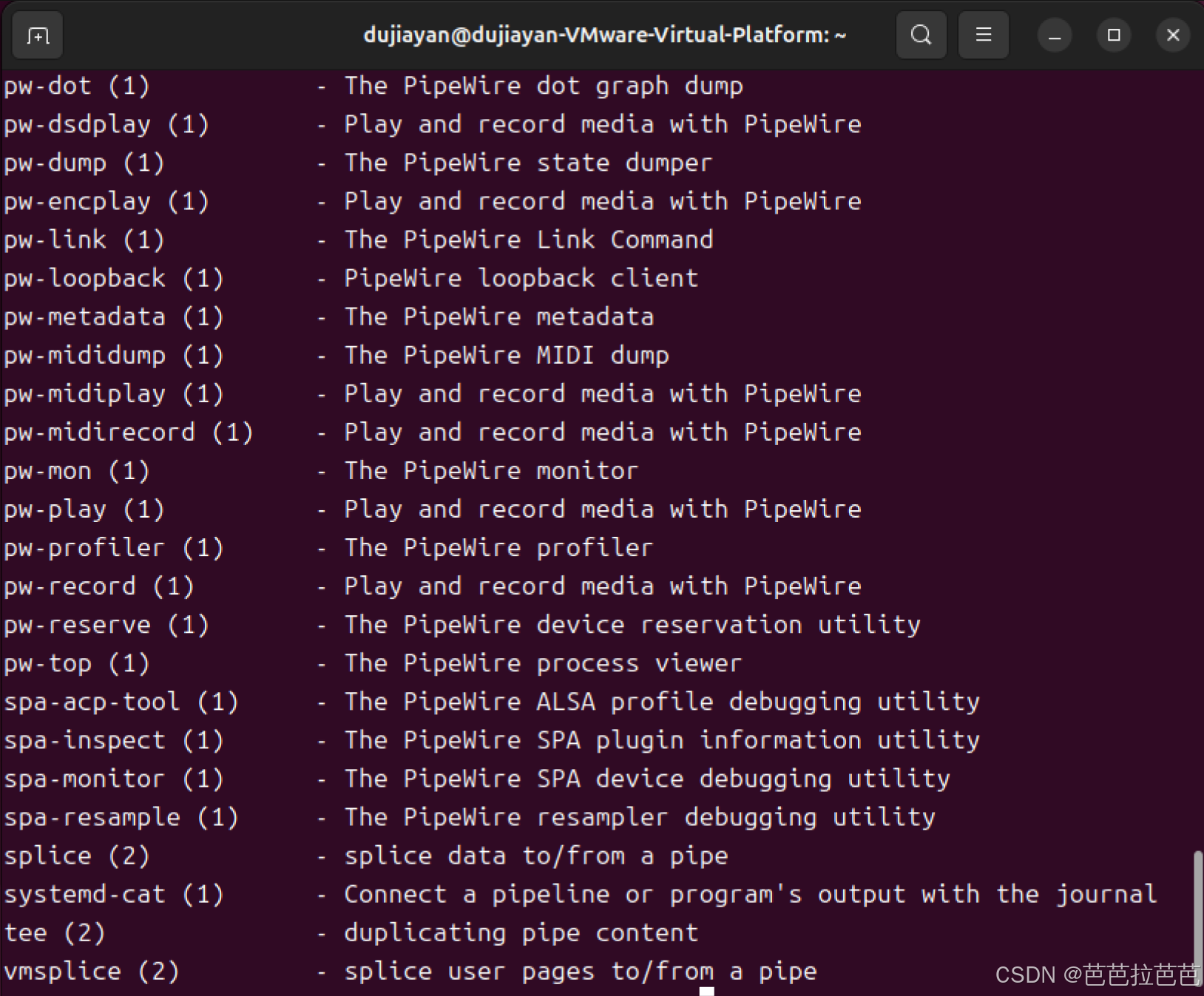Click the 'pw-encplay (1)' entry
Screen dimensions: 1204x996
point(106,202)
